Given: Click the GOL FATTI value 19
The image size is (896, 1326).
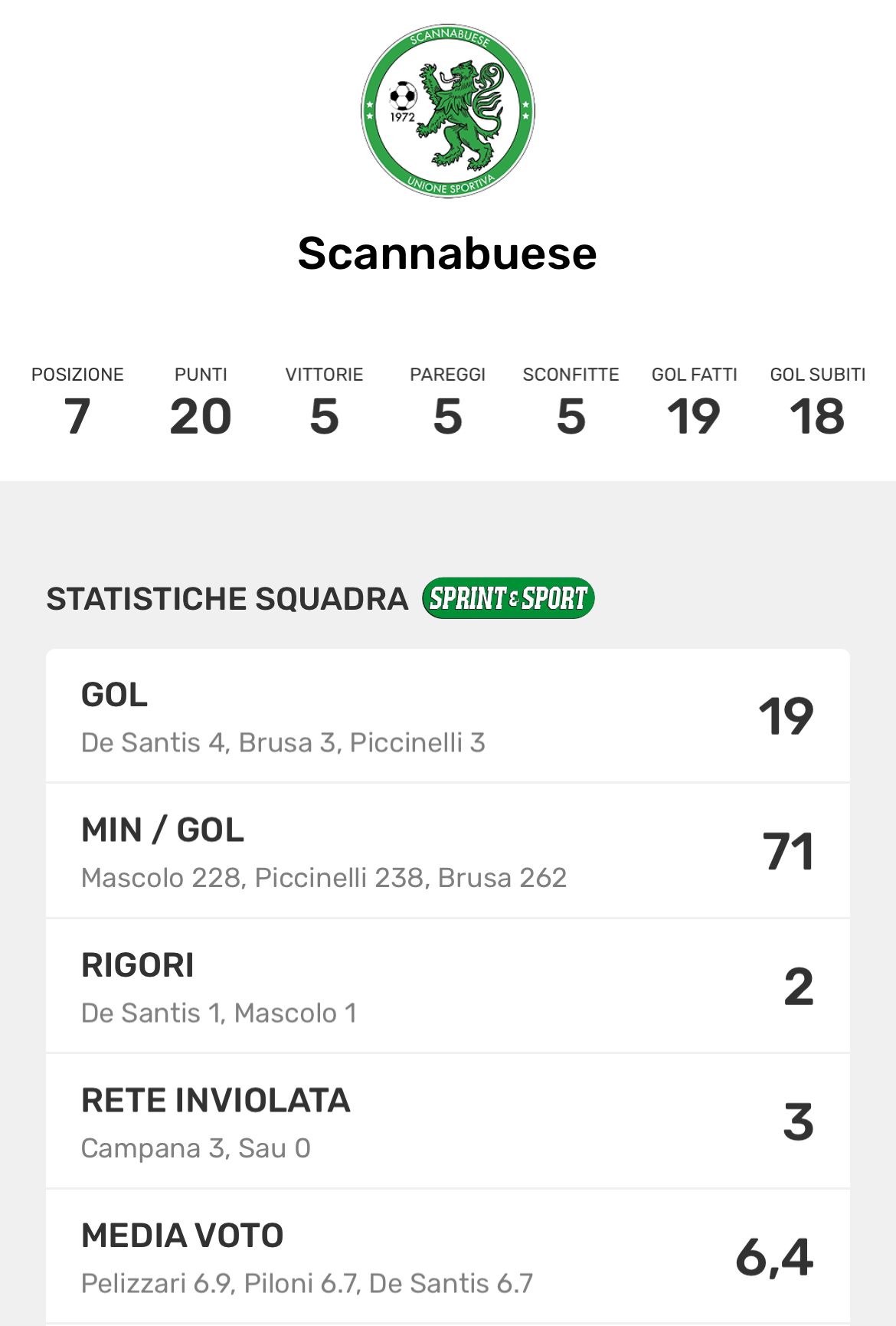Looking at the screenshot, I should tap(694, 416).
